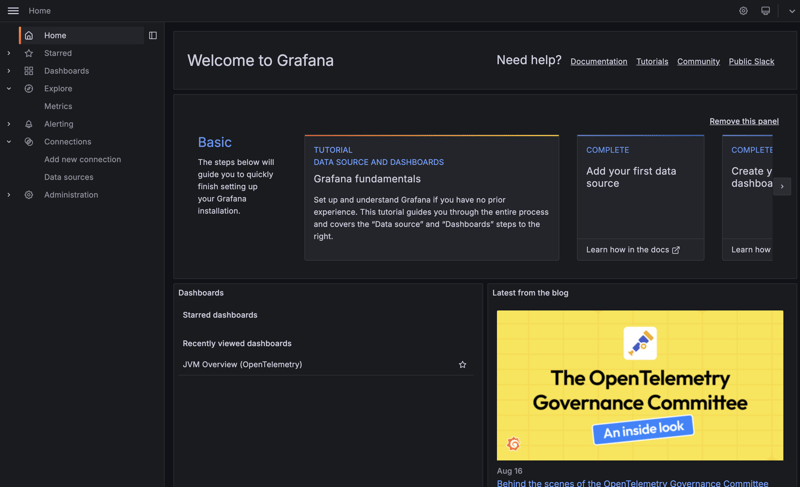Open Explore in the navigation menu
The image size is (800, 487).
point(58,89)
